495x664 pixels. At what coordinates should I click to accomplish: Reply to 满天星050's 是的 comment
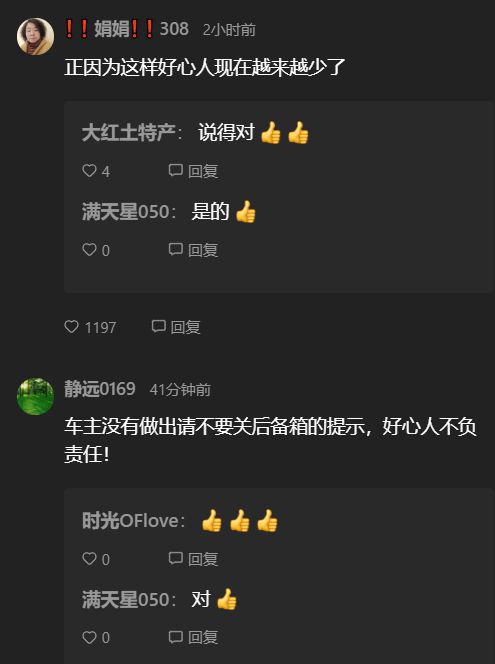point(193,250)
